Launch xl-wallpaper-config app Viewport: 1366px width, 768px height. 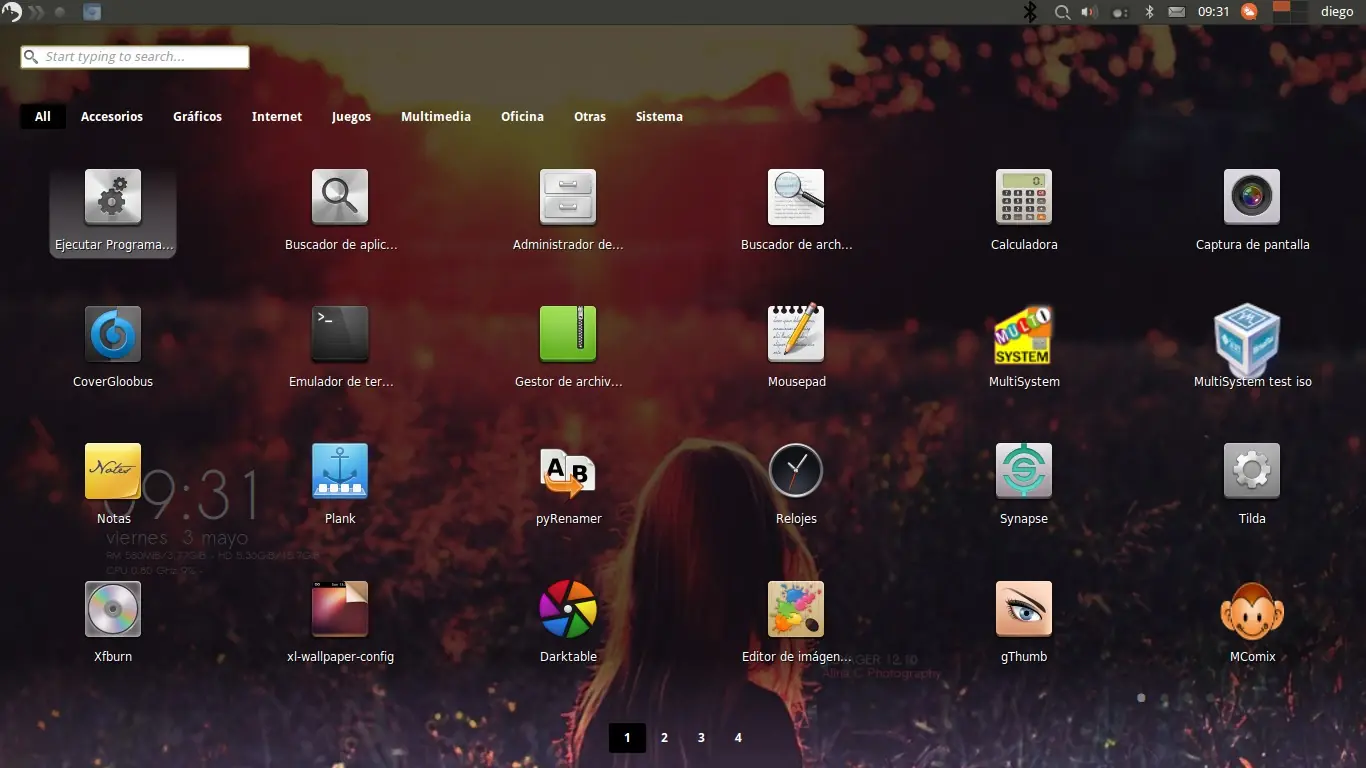coord(340,609)
